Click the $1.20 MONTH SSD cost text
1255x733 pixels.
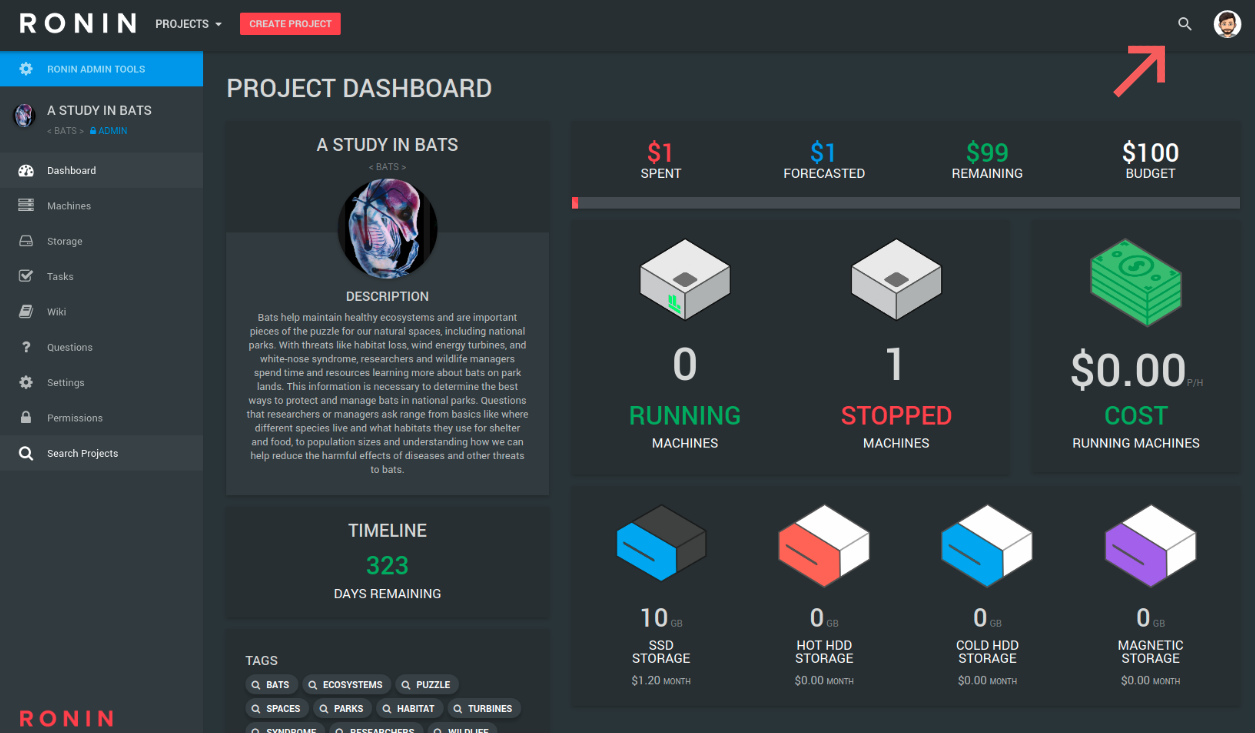coord(661,681)
